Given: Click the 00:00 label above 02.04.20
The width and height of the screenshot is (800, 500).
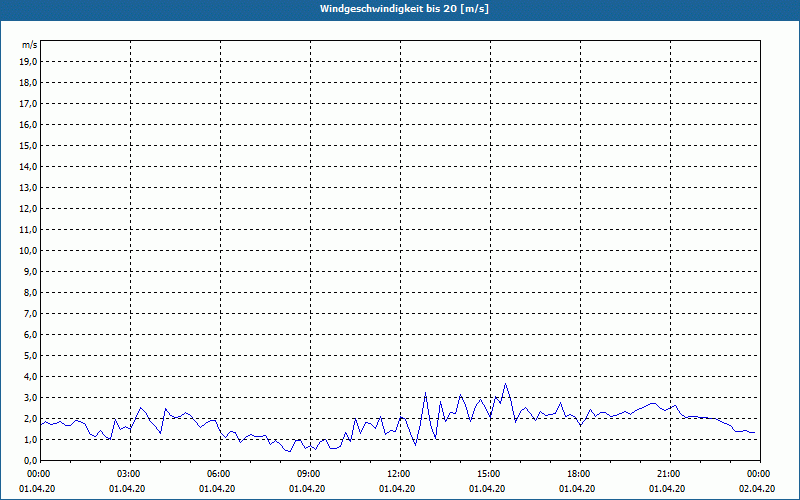Looking at the screenshot, I should tap(760, 474).
